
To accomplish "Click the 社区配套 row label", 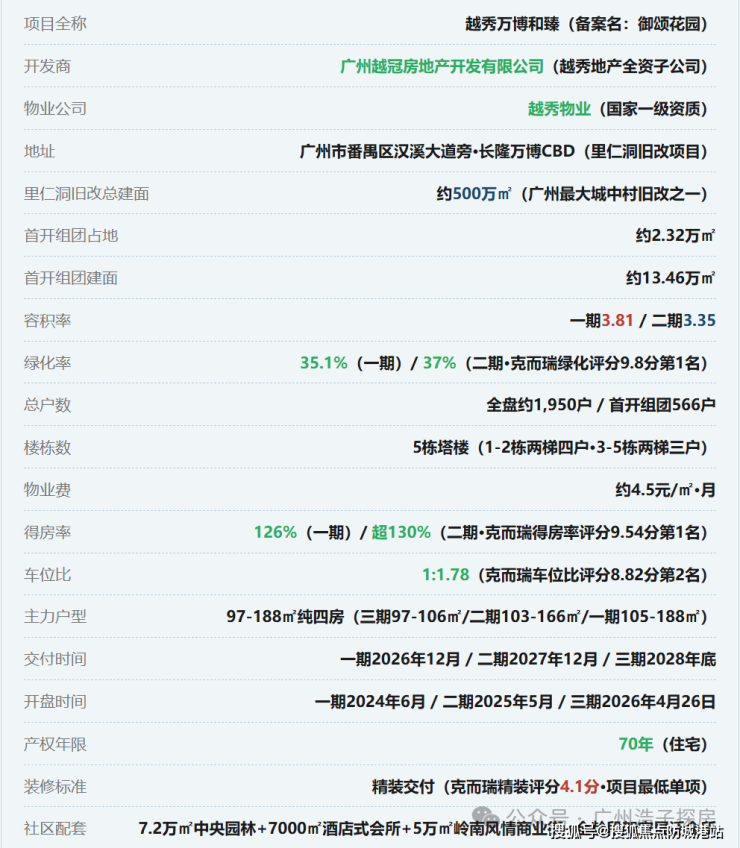I will [55, 829].
